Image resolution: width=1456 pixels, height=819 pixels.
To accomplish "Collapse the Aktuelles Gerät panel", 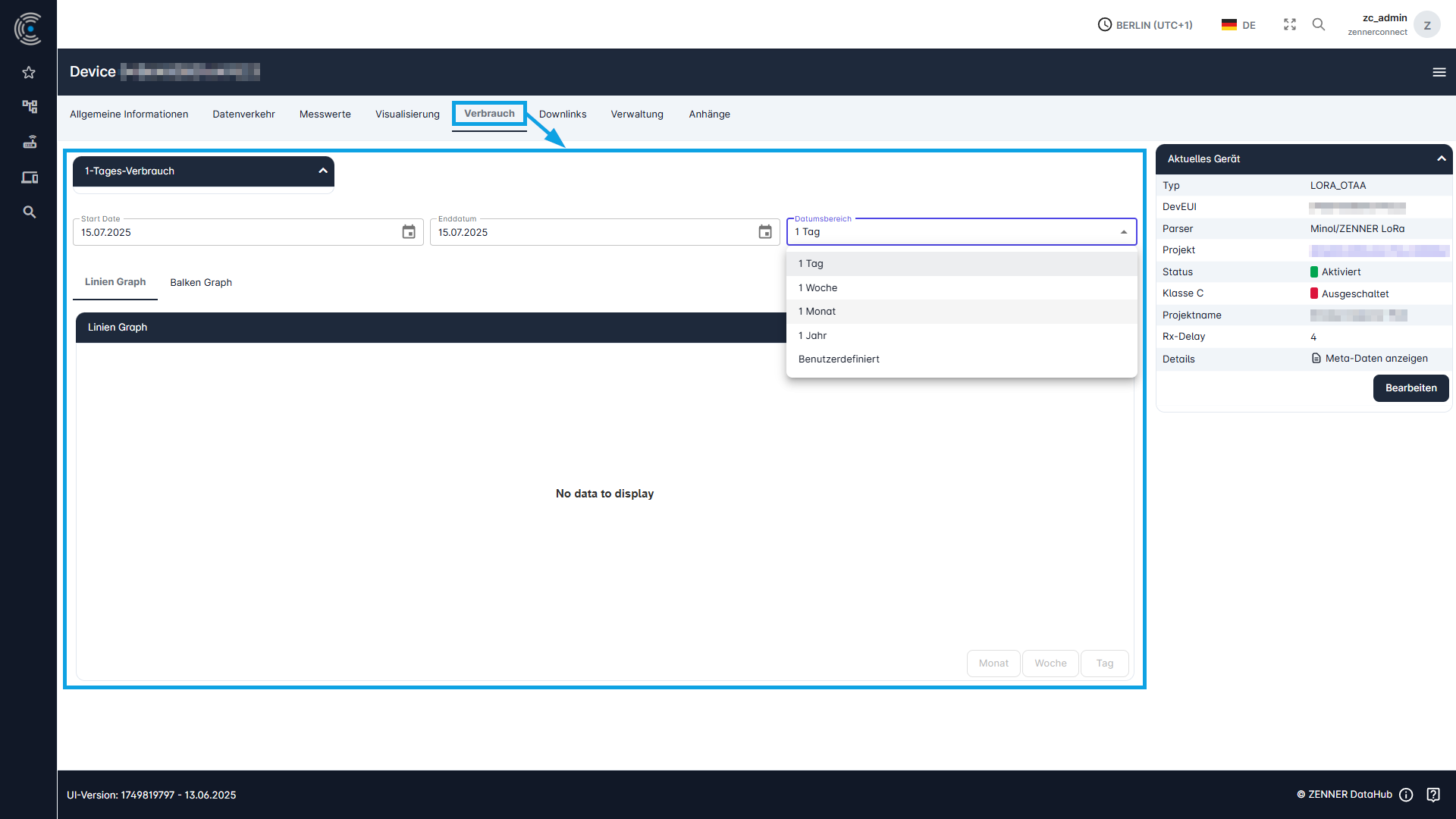I will [1441, 158].
